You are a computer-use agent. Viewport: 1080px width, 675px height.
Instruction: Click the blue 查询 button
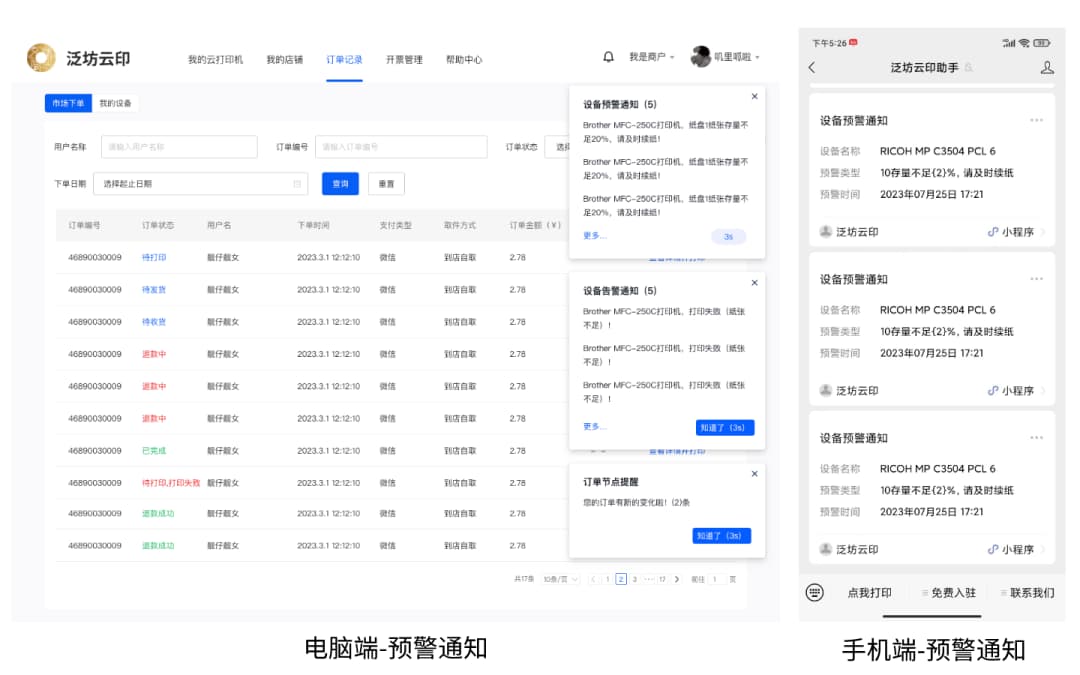click(340, 184)
